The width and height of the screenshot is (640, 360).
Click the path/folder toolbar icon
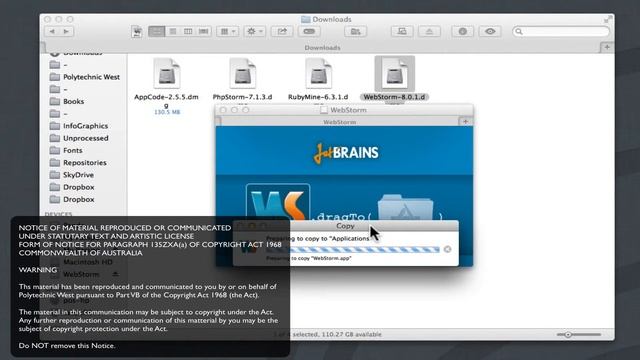point(356,31)
